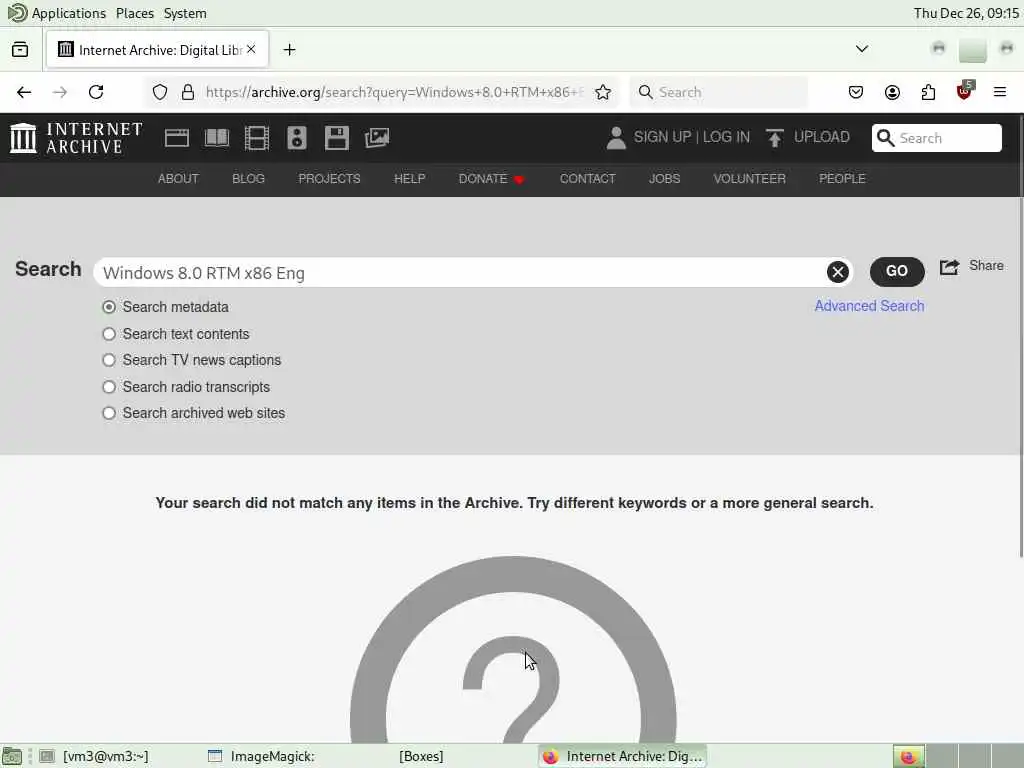Click LOG IN link

[726, 136]
